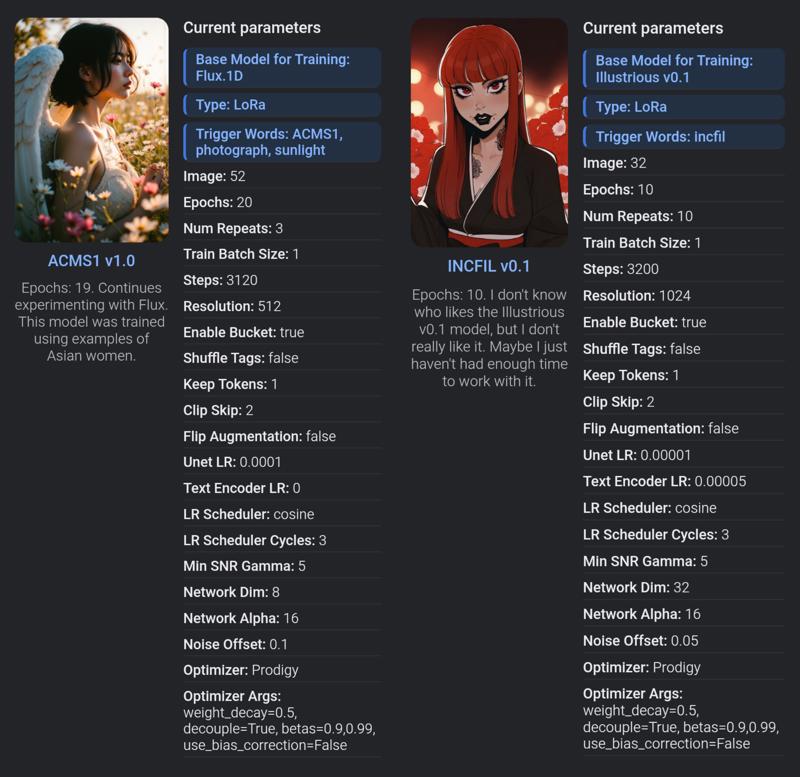Click the Network Dim: 8 row
Image resolution: width=800 pixels, height=777 pixels.
[282, 592]
